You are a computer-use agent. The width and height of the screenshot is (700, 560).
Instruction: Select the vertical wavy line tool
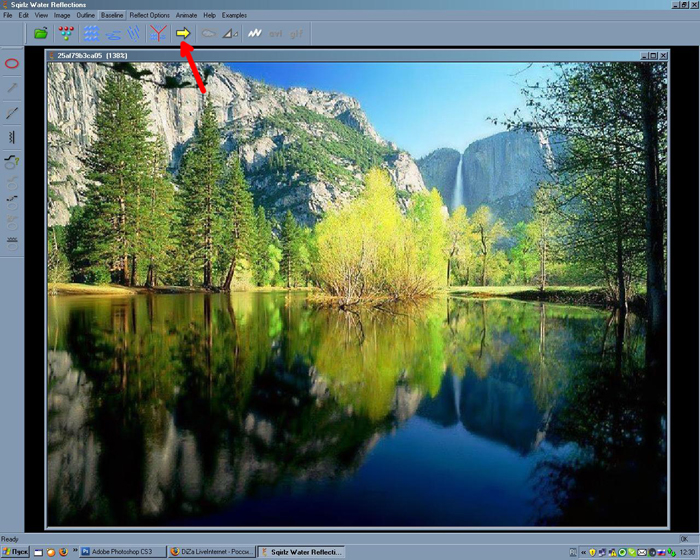click(12, 137)
